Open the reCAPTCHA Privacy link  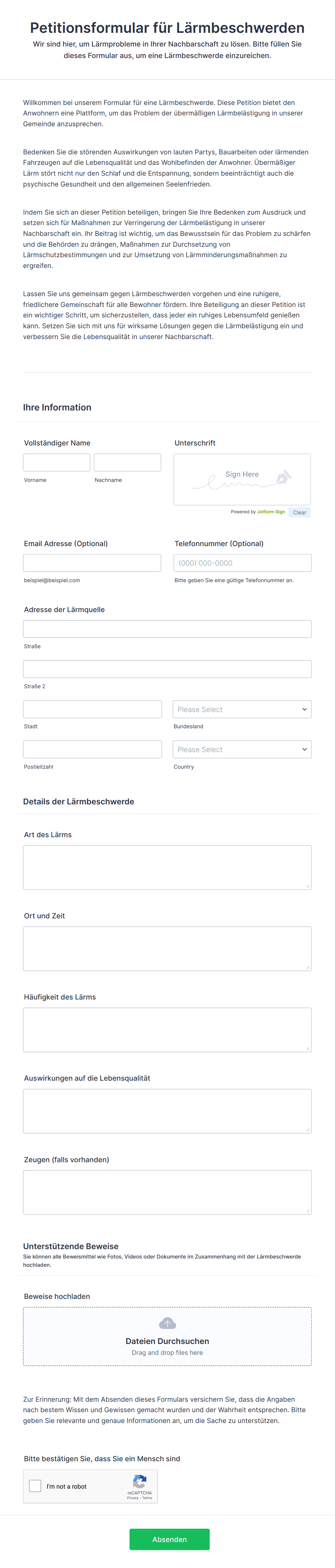tap(133, 1498)
